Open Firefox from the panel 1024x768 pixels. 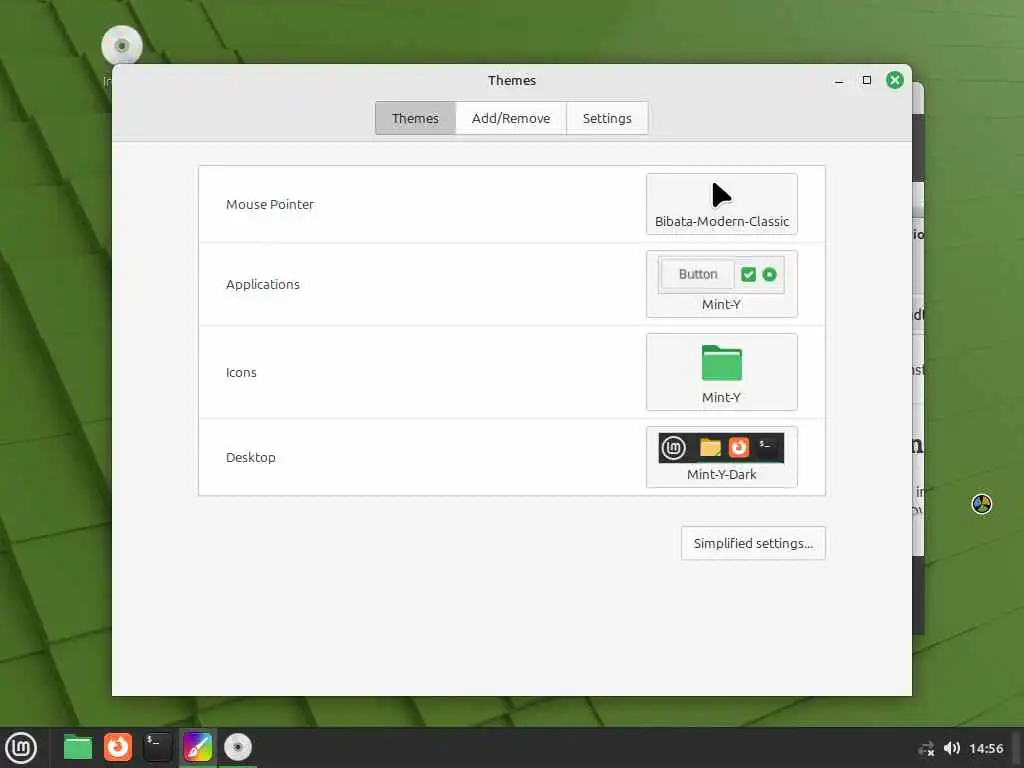(x=118, y=747)
